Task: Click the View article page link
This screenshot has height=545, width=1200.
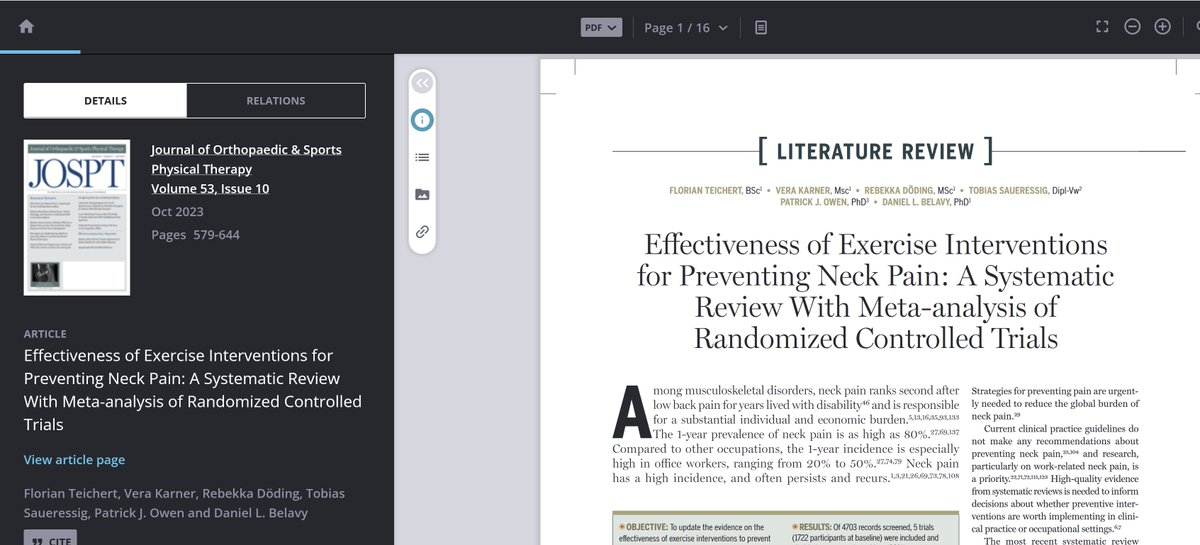Action: click(74, 460)
